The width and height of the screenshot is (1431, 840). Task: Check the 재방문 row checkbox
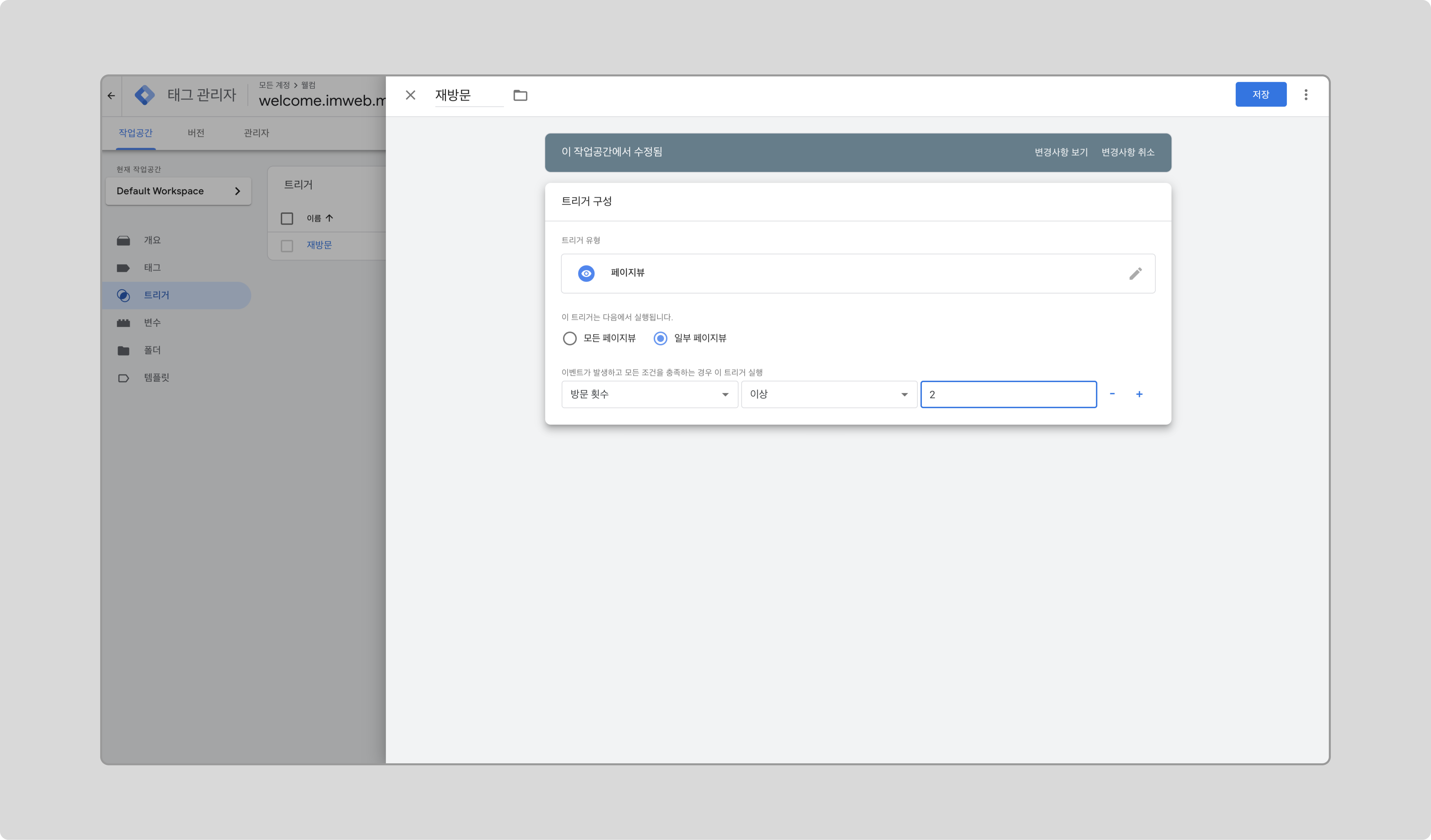(x=287, y=245)
